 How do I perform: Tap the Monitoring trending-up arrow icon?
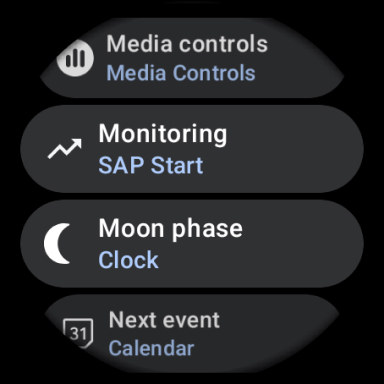(x=65, y=149)
